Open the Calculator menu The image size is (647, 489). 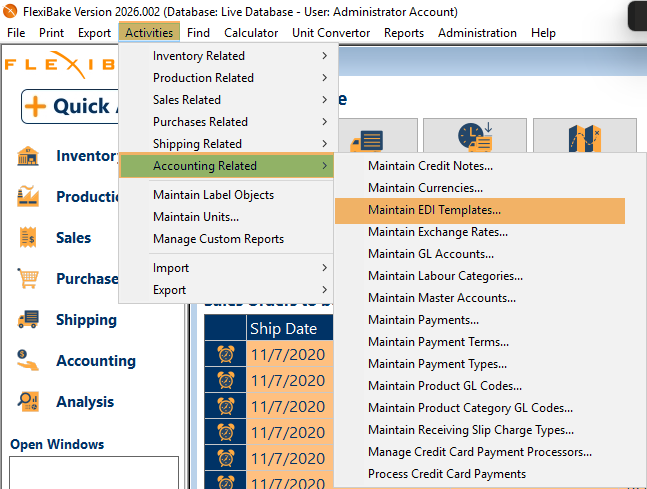pyautogui.click(x=251, y=33)
